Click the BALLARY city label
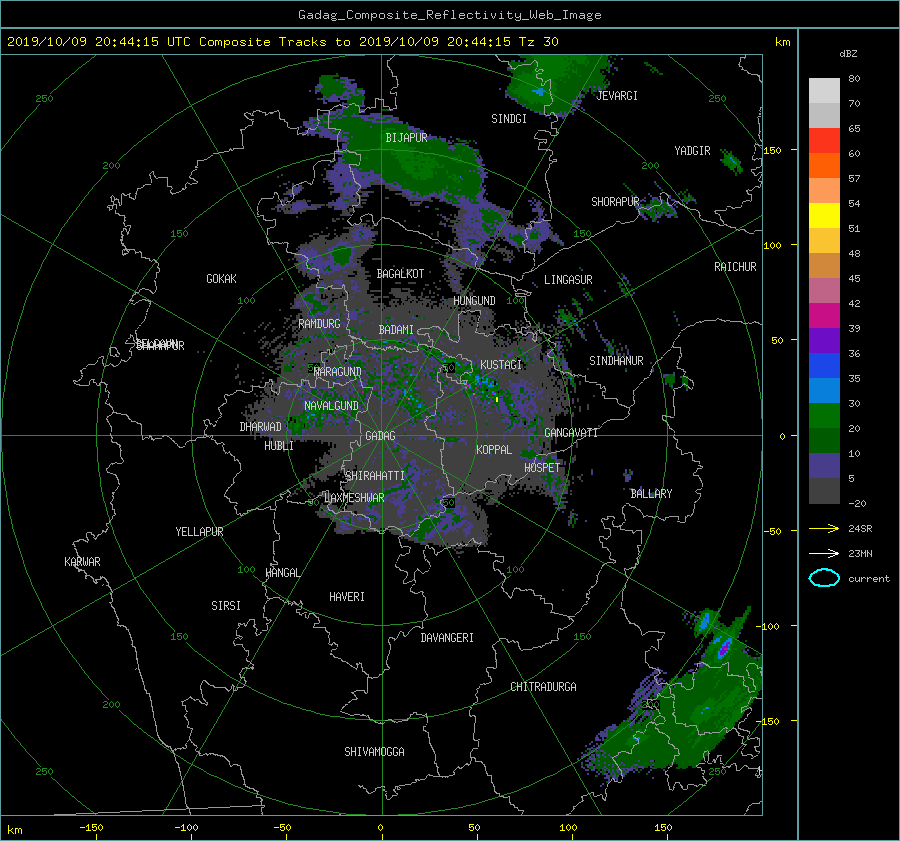The height and width of the screenshot is (841, 900). pyautogui.click(x=651, y=494)
